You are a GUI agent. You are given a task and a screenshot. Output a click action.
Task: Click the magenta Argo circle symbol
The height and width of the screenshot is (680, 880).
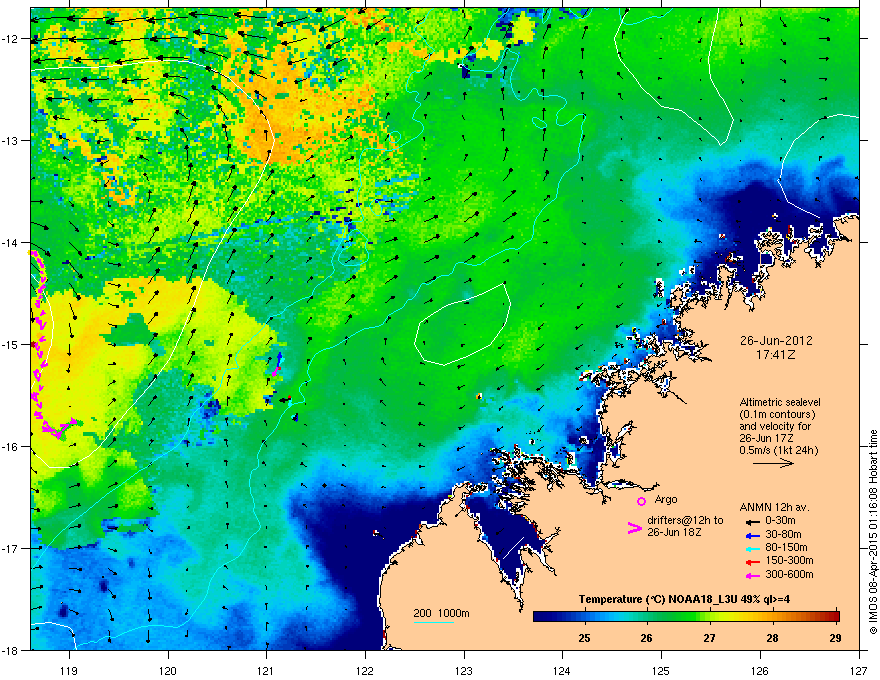[x=641, y=501]
